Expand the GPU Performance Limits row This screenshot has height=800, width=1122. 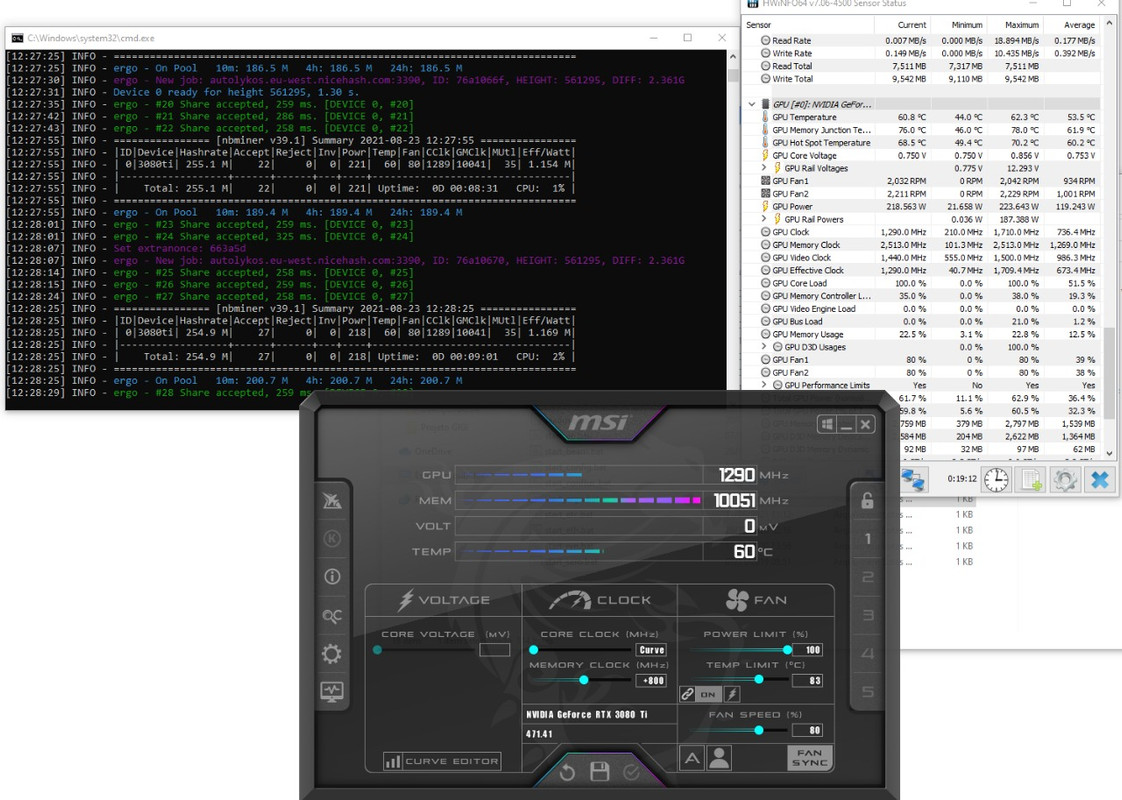coord(764,385)
